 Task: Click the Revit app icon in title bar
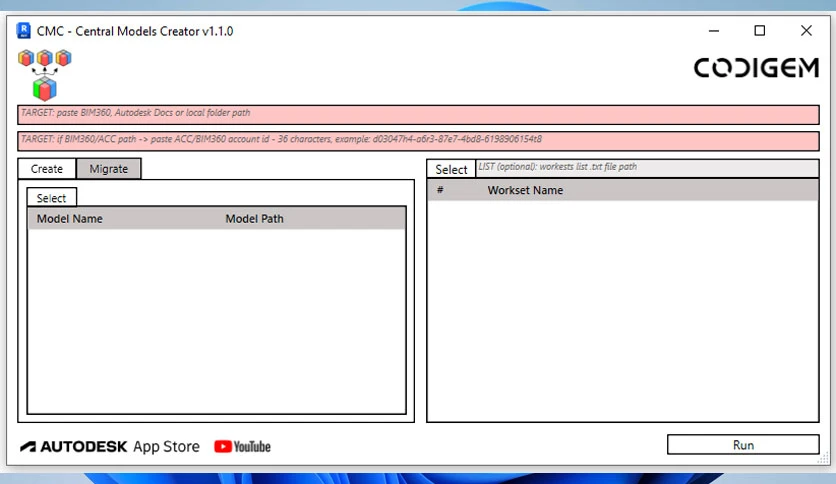tap(23, 31)
